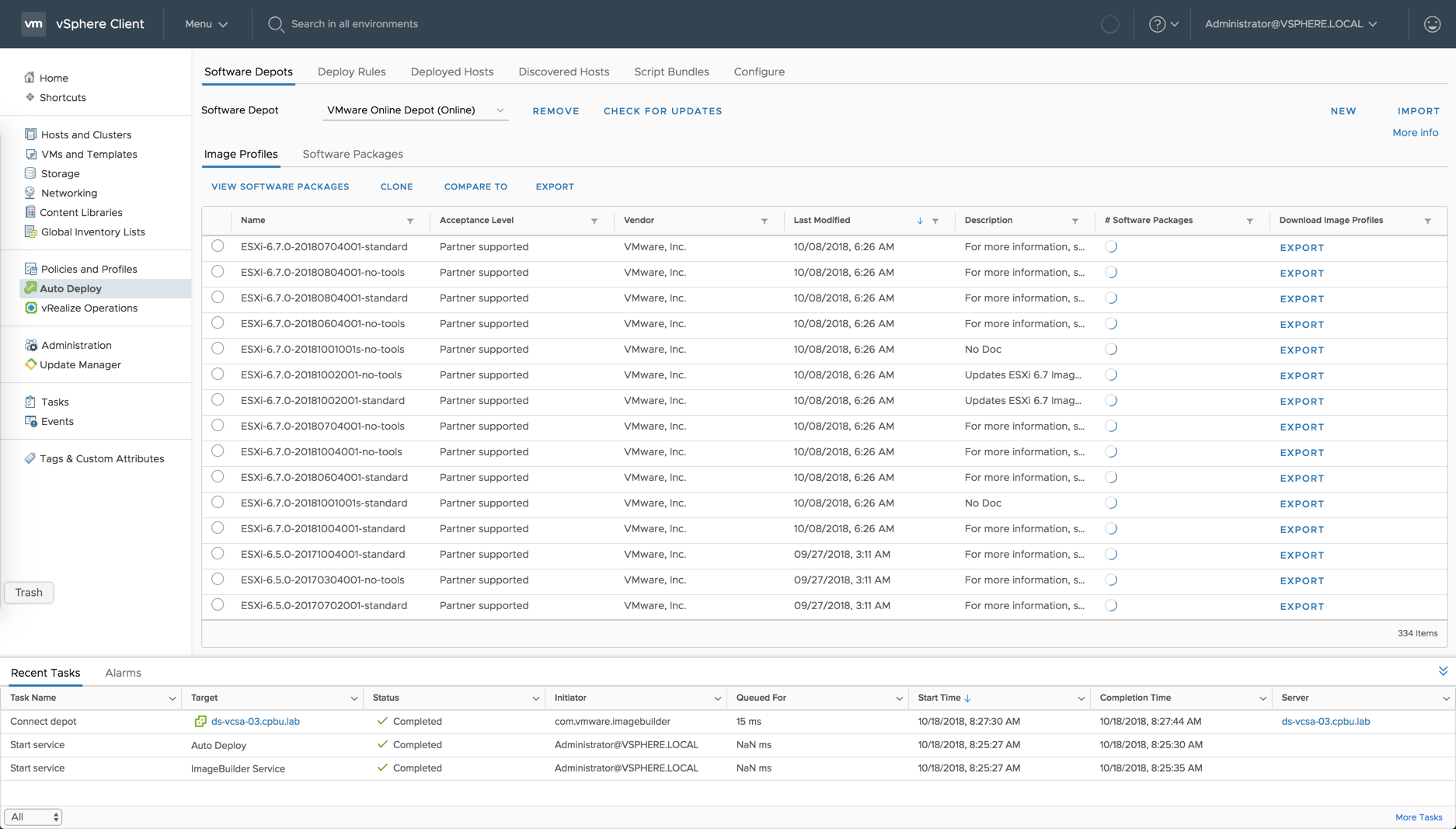Open the Software Depot dropdown
Image resolution: width=1456 pixels, height=829 pixels.
pos(415,110)
